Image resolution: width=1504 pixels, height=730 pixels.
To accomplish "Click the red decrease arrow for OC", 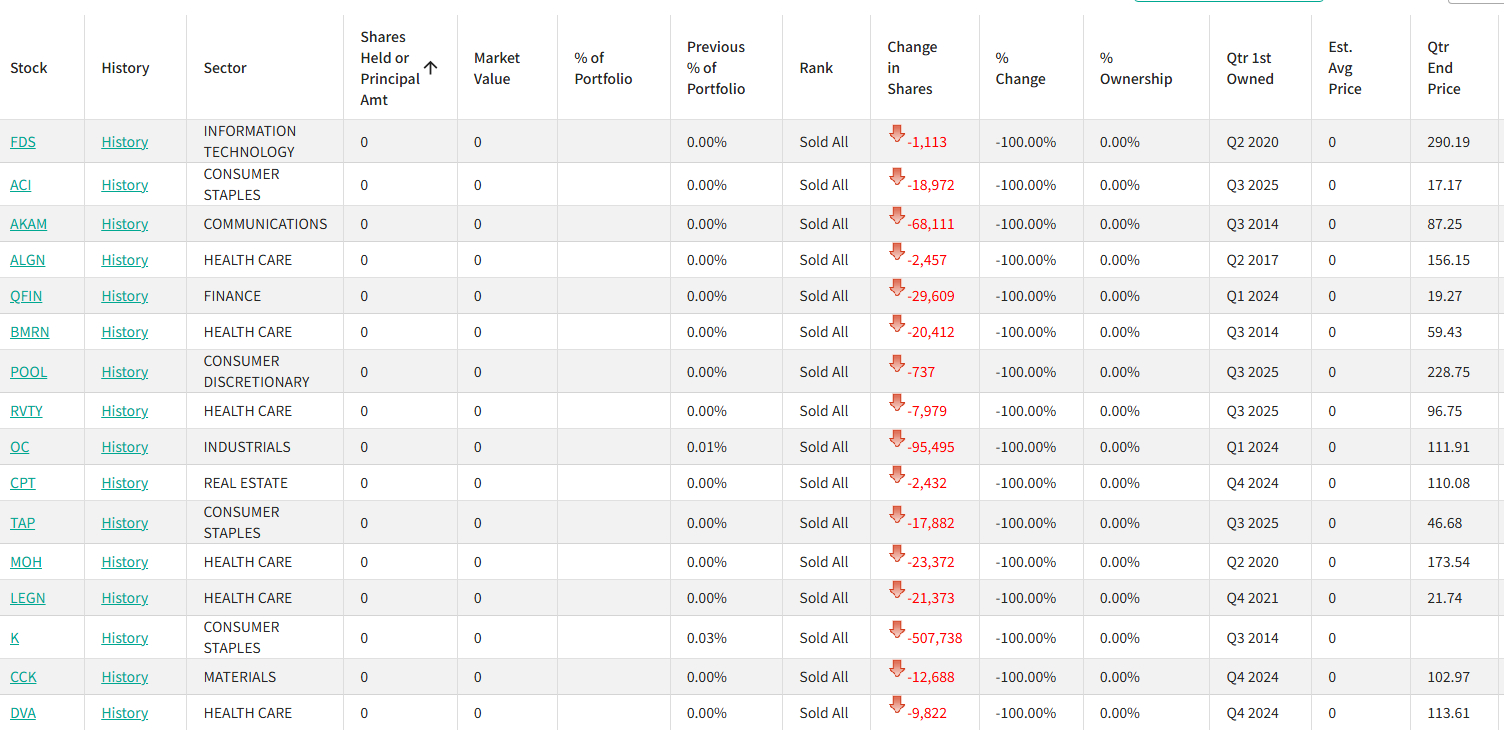I will click(897, 439).
